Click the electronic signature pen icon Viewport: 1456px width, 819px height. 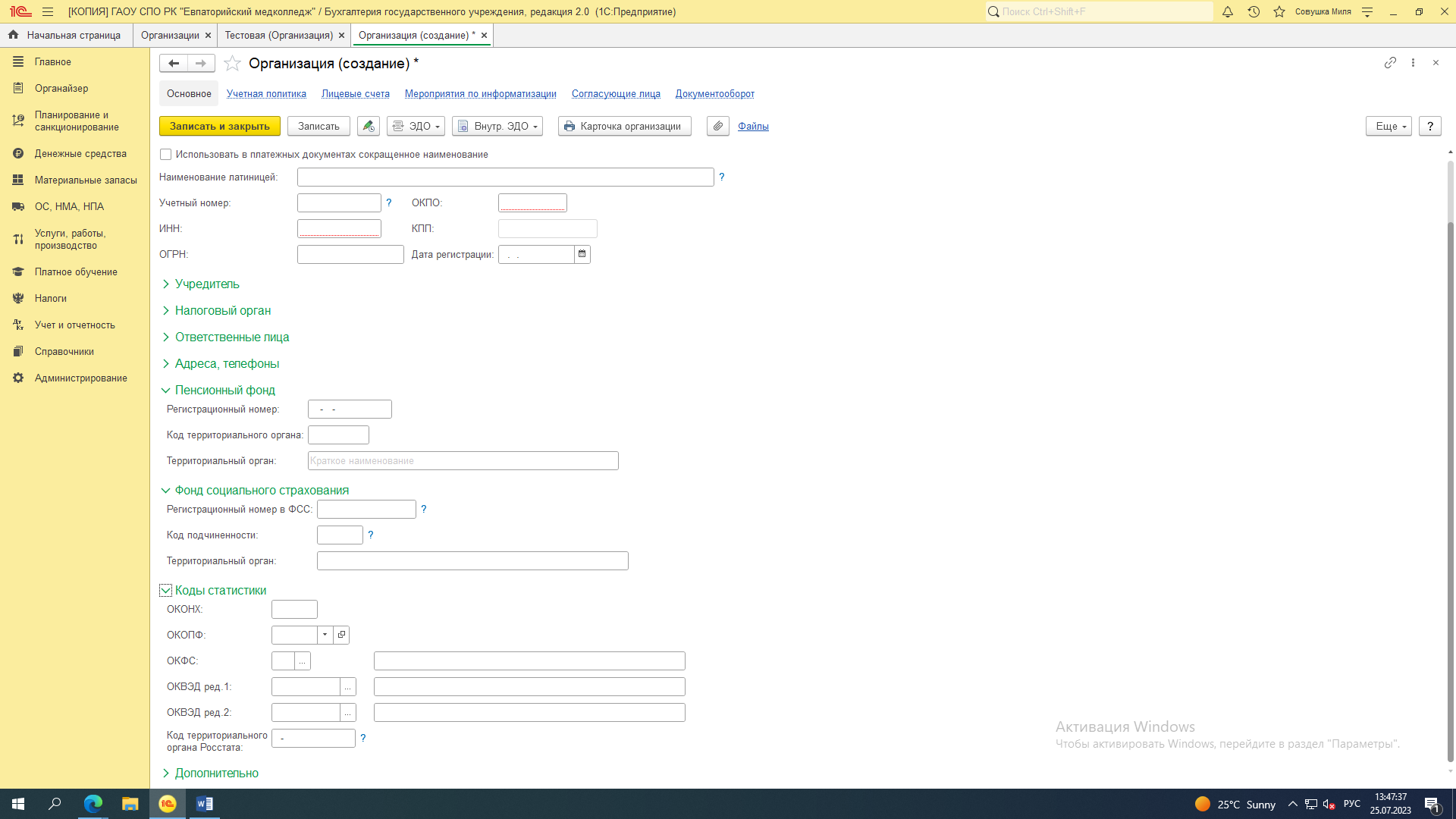click(x=369, y=126)
